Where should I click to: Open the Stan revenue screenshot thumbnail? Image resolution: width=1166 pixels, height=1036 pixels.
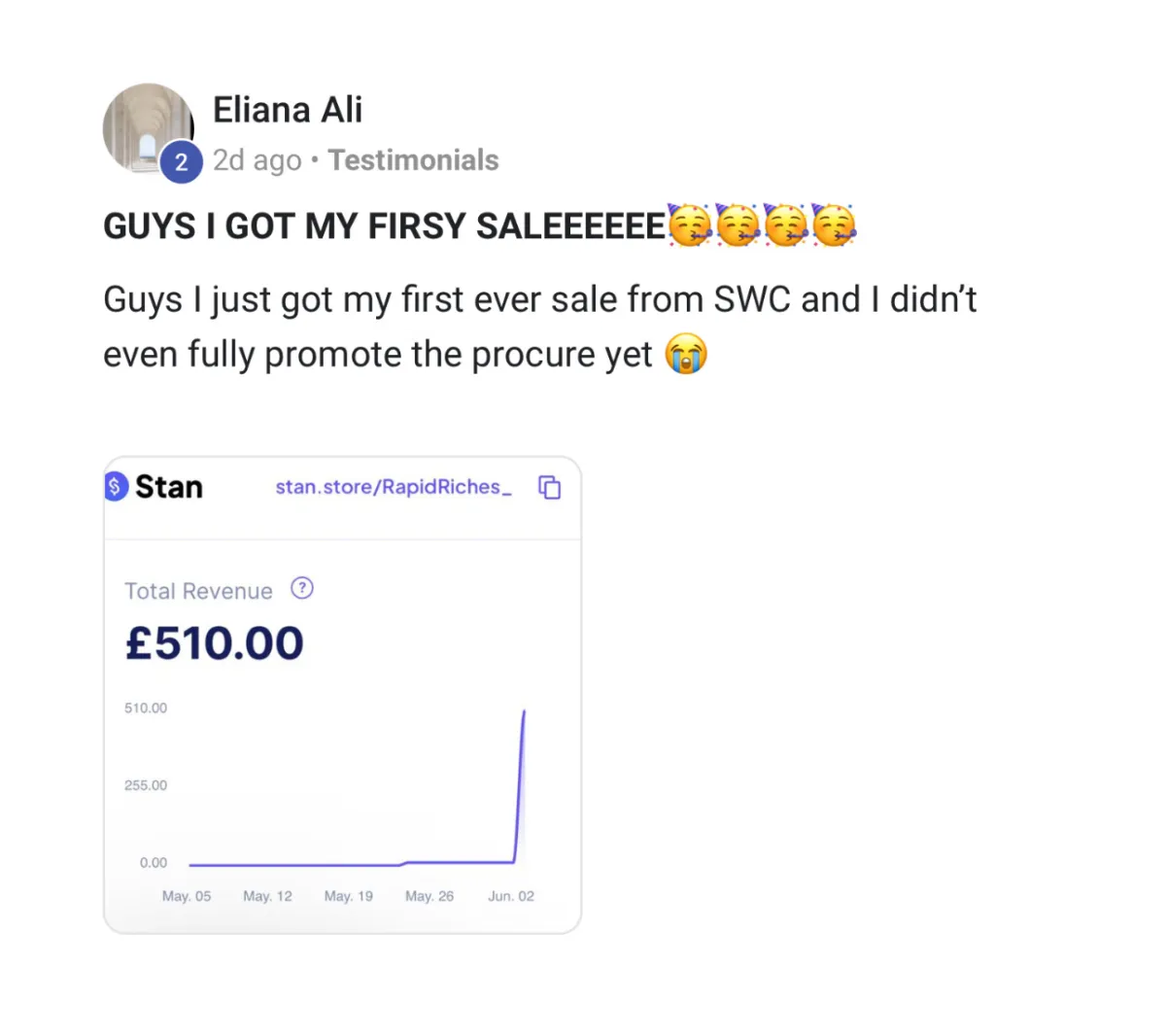[342, 695]
